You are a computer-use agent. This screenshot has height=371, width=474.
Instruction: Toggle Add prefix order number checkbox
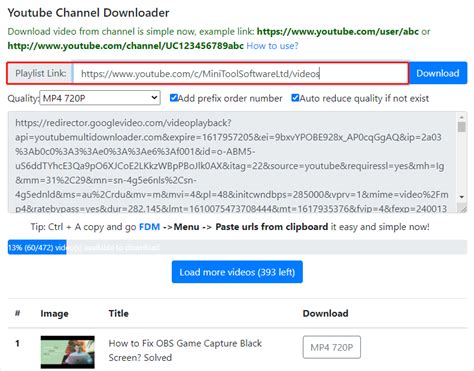(173, 98)
